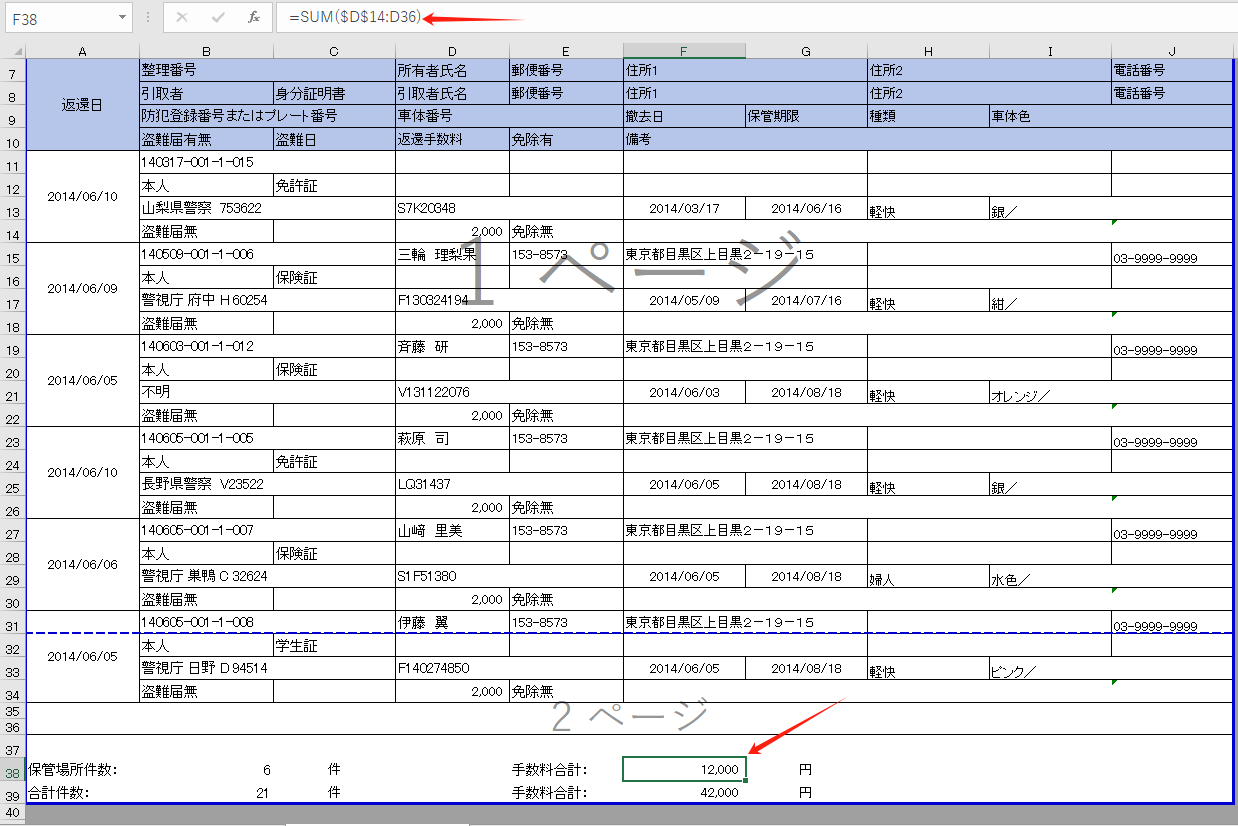Viewport: 1238px width, 826px height.
Task: Select return date cell 2014/06/09
Action: pyautogui.click(x=83, y=288)
